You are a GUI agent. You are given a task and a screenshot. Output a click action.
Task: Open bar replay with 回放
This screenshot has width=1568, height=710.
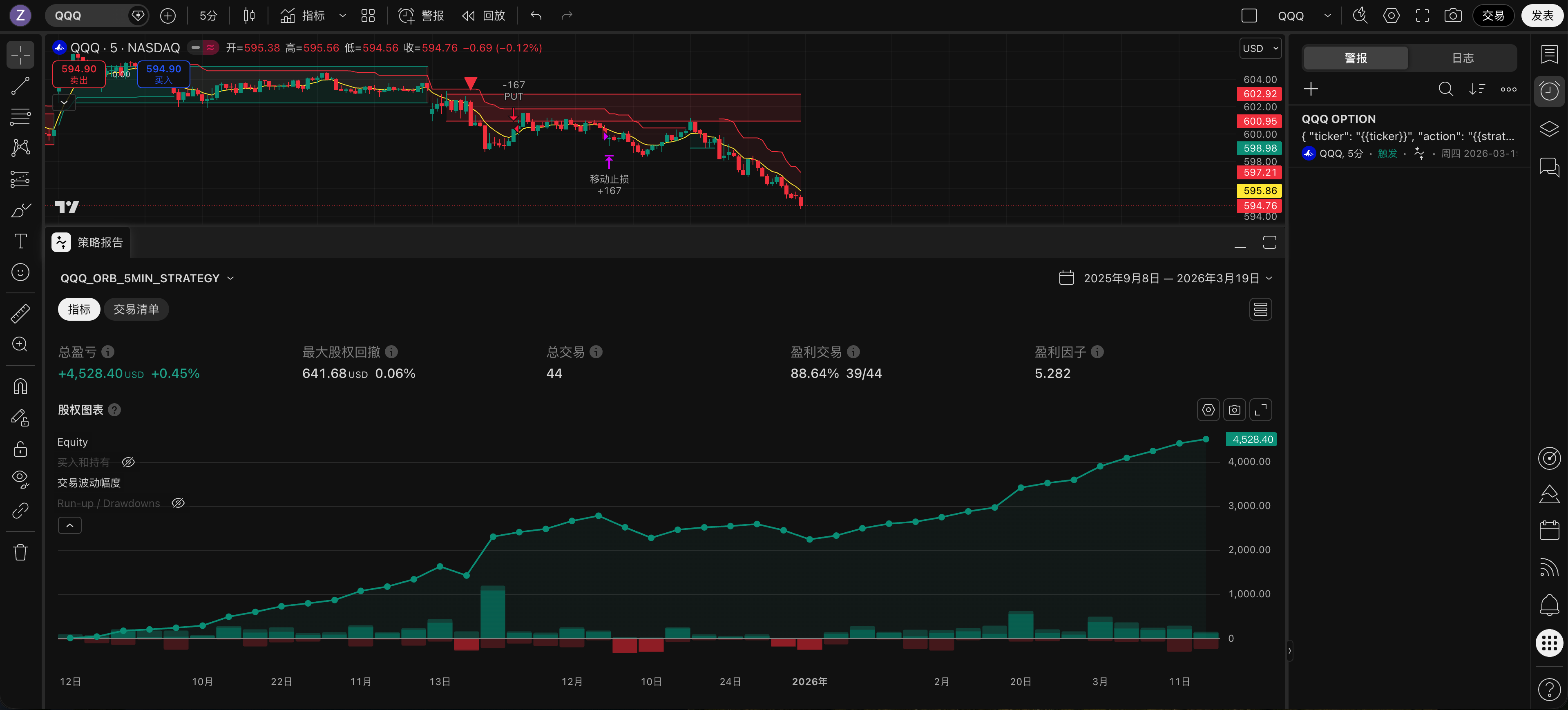[484, 16]
